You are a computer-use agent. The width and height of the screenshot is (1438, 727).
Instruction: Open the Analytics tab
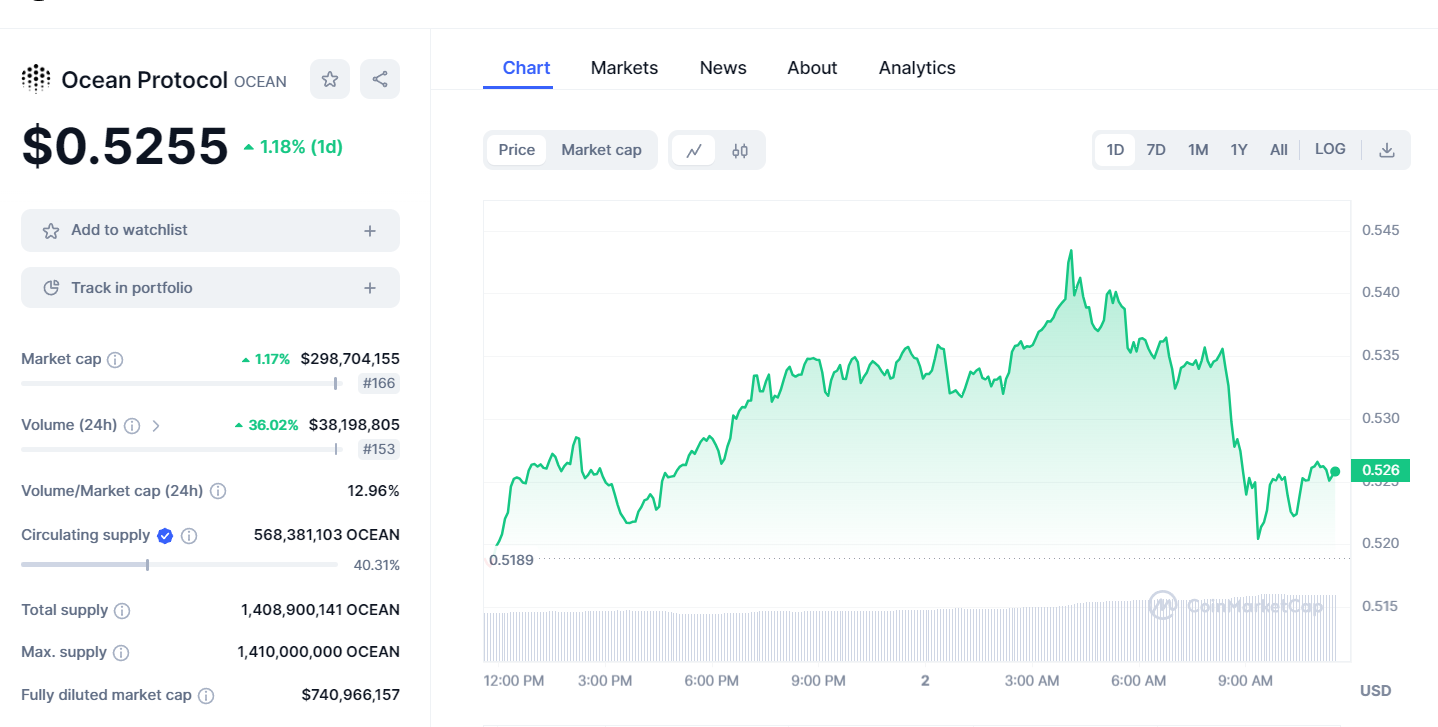click(917, 68)
